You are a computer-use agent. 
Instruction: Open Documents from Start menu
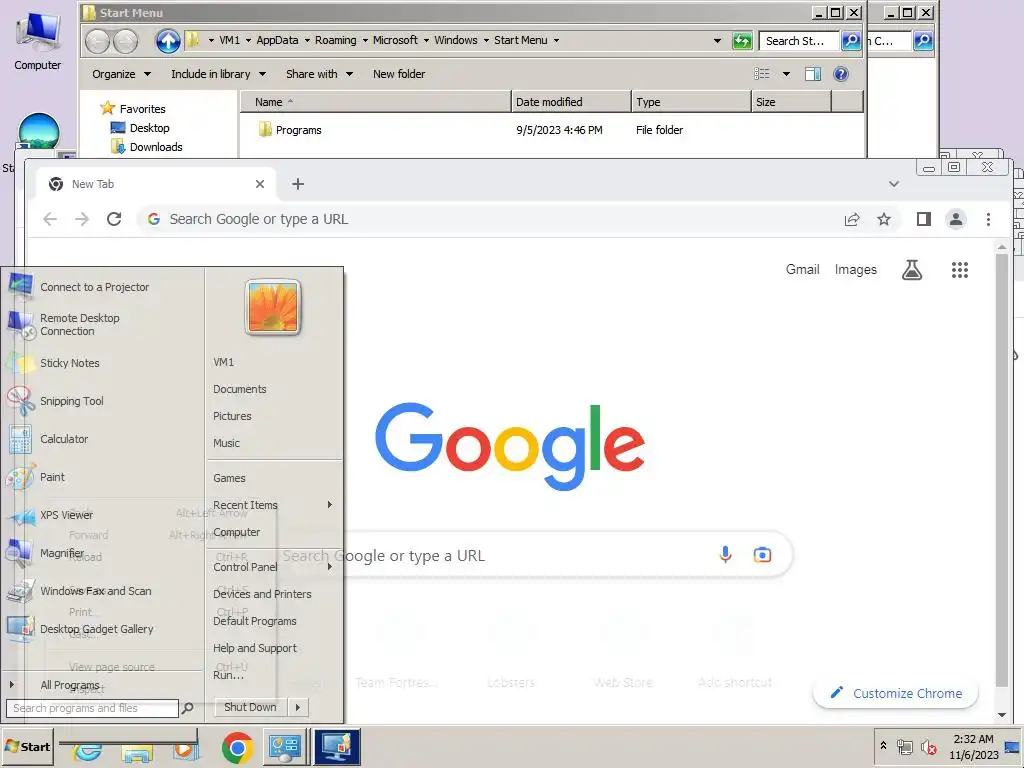click(x=240, y=389)
